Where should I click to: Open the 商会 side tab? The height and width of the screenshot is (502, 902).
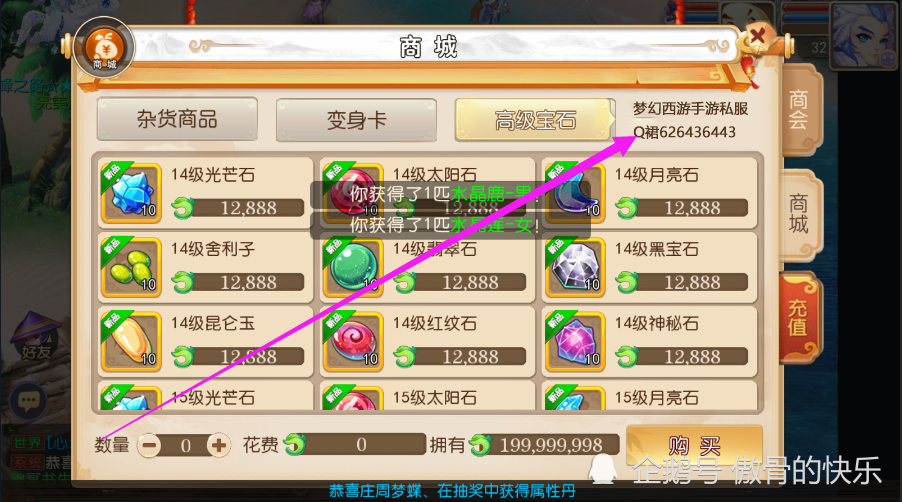click(x=800, y=109)
